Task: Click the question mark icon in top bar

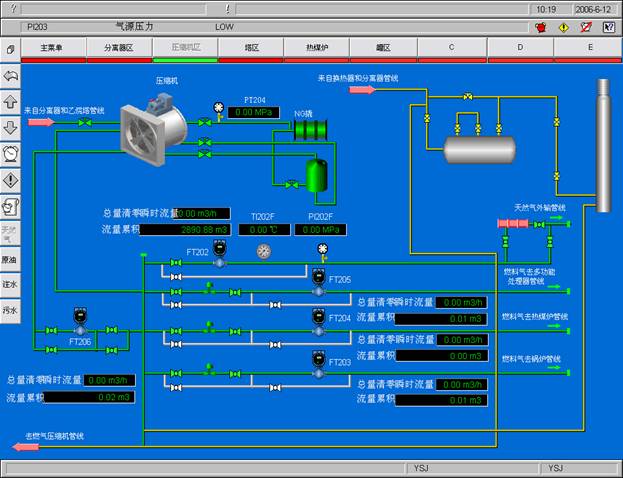Action: click(x=14, y=8)
